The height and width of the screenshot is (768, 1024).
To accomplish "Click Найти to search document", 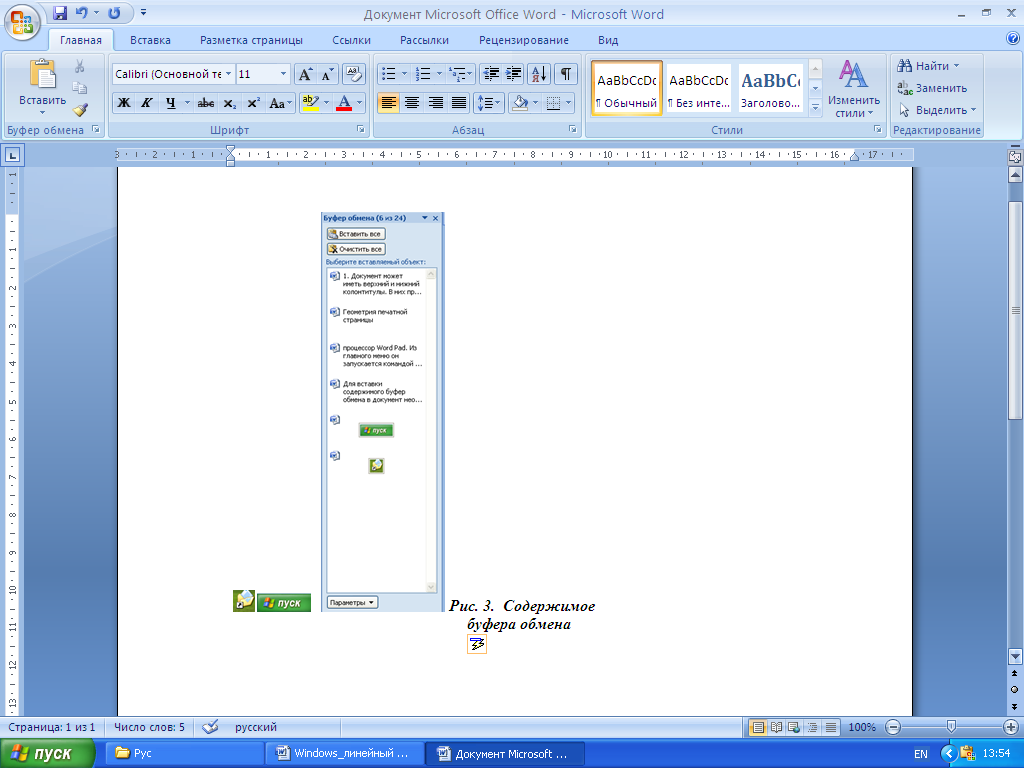I will 927,66.
